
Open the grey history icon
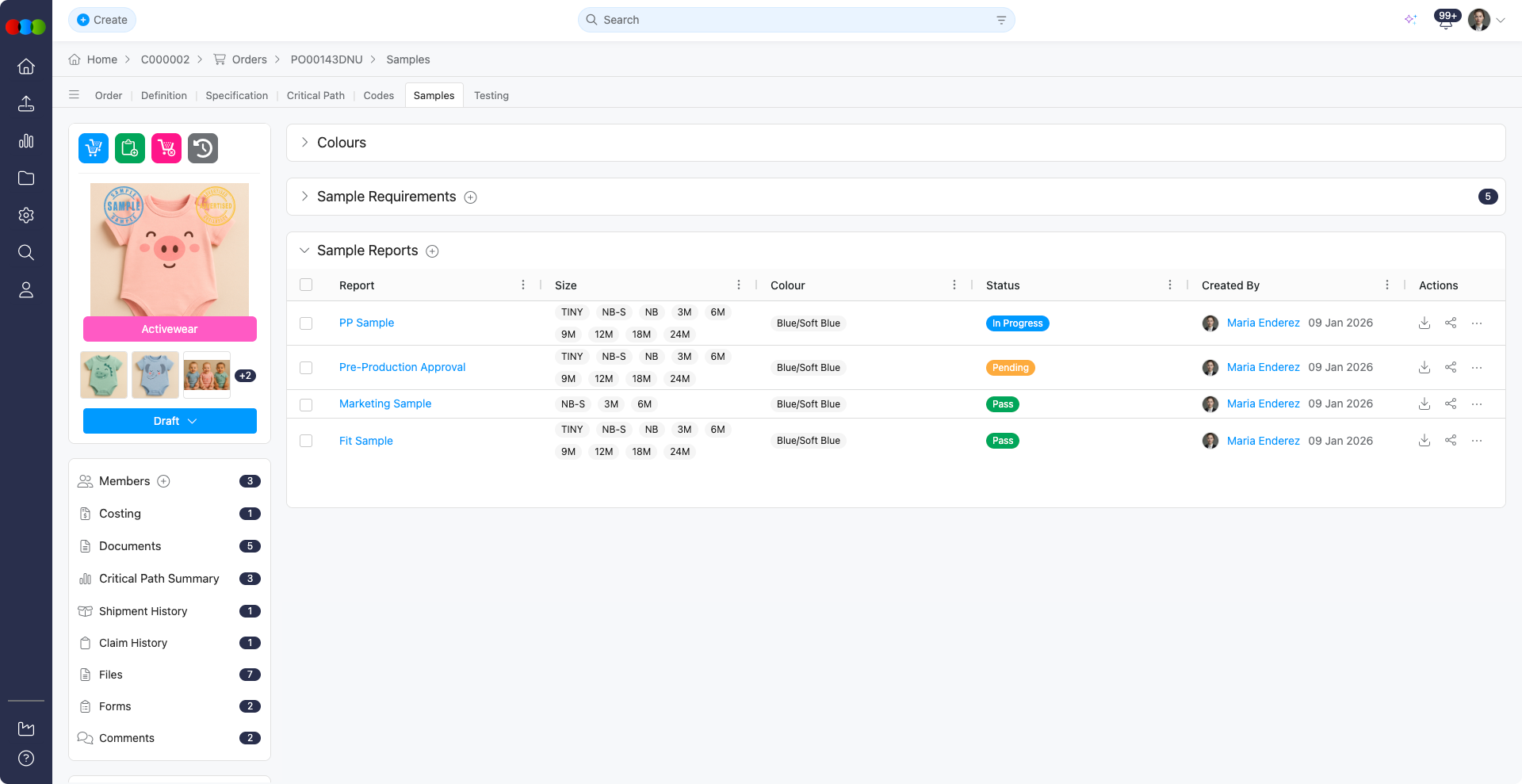pos(202,147)
